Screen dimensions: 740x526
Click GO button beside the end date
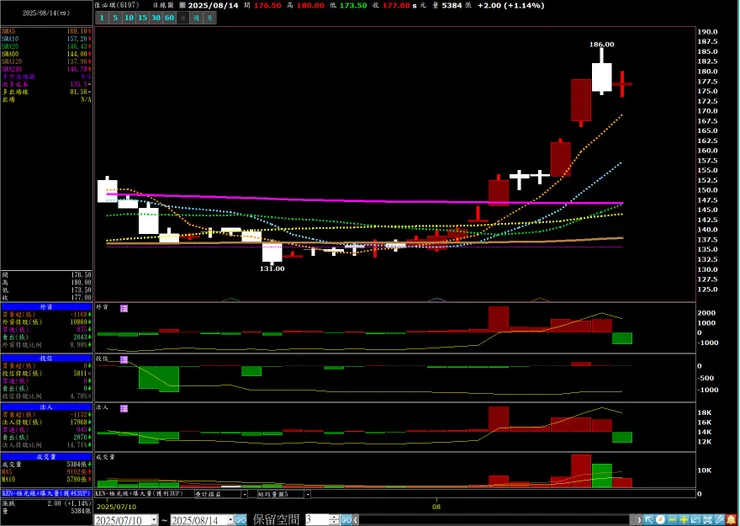click(x=241, y=520)
